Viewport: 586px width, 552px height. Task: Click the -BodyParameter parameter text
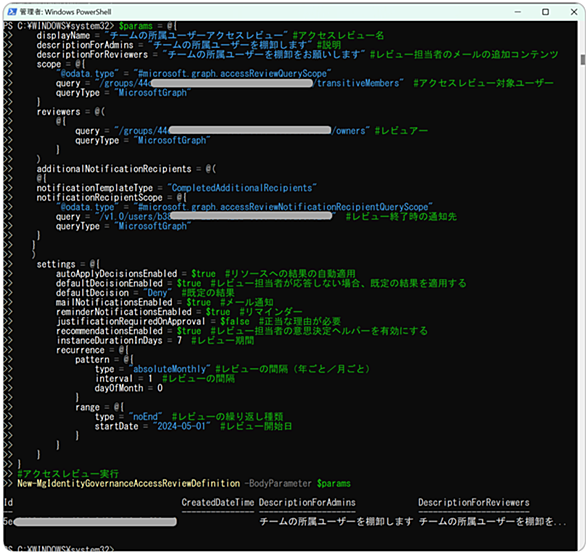click(x=278, y=483)
